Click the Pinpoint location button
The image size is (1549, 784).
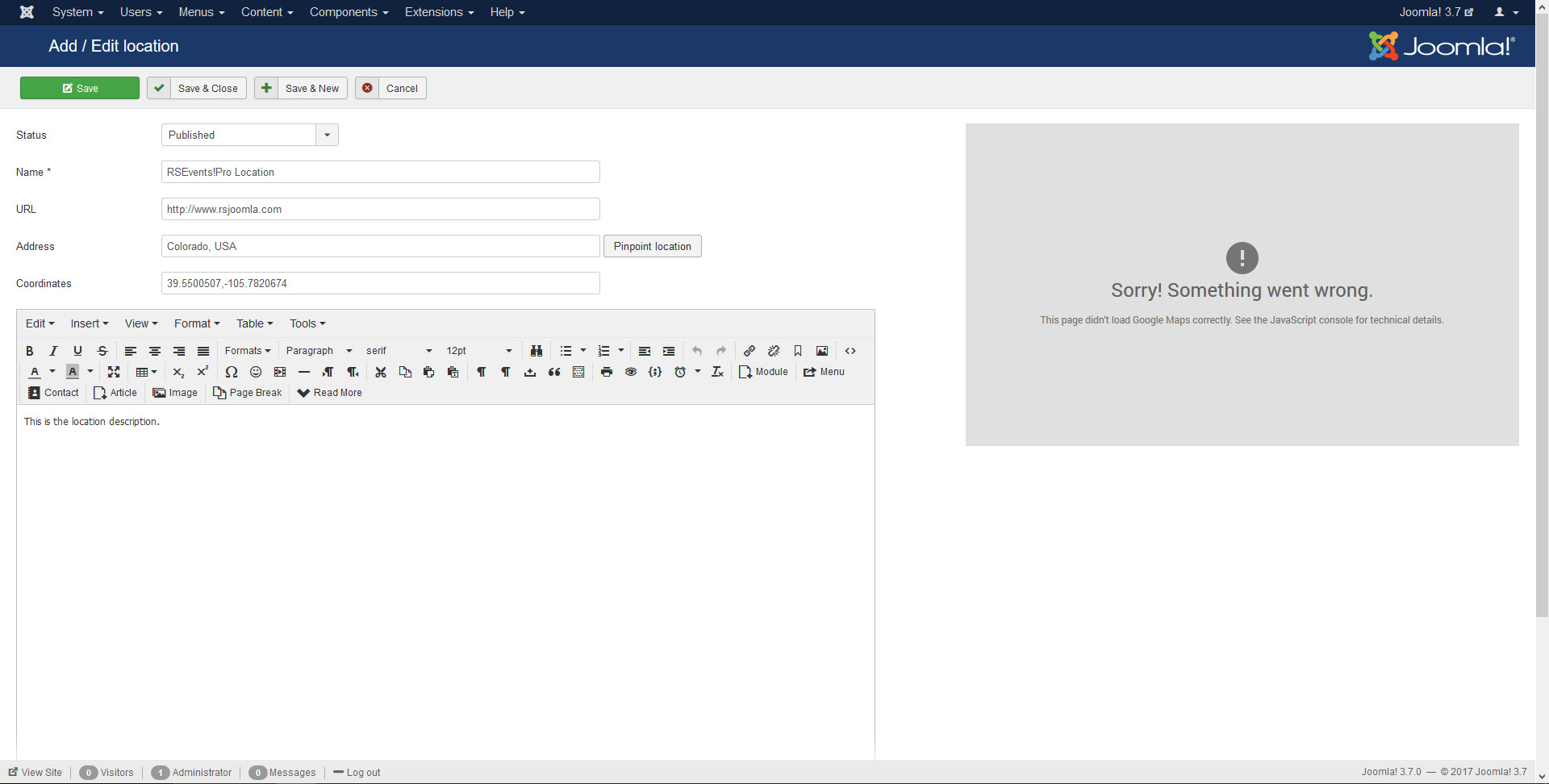653,246
